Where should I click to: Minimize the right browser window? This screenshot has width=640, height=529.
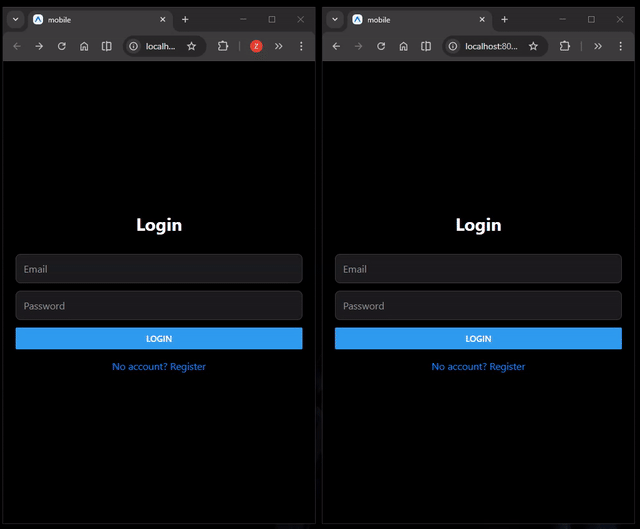[562, 19]
